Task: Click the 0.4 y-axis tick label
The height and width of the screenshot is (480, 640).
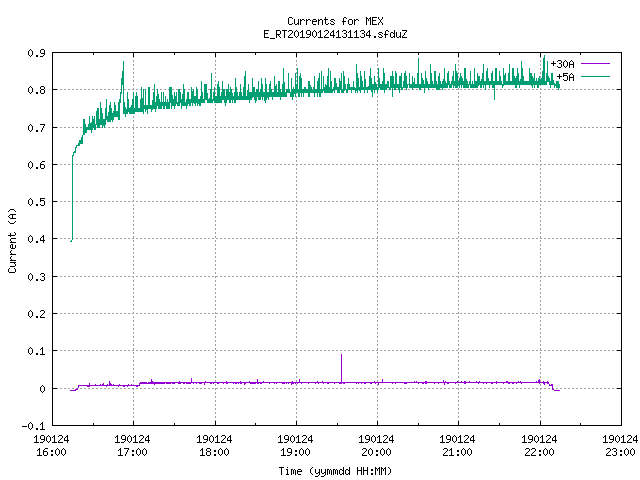Action: tap(37, 239)
